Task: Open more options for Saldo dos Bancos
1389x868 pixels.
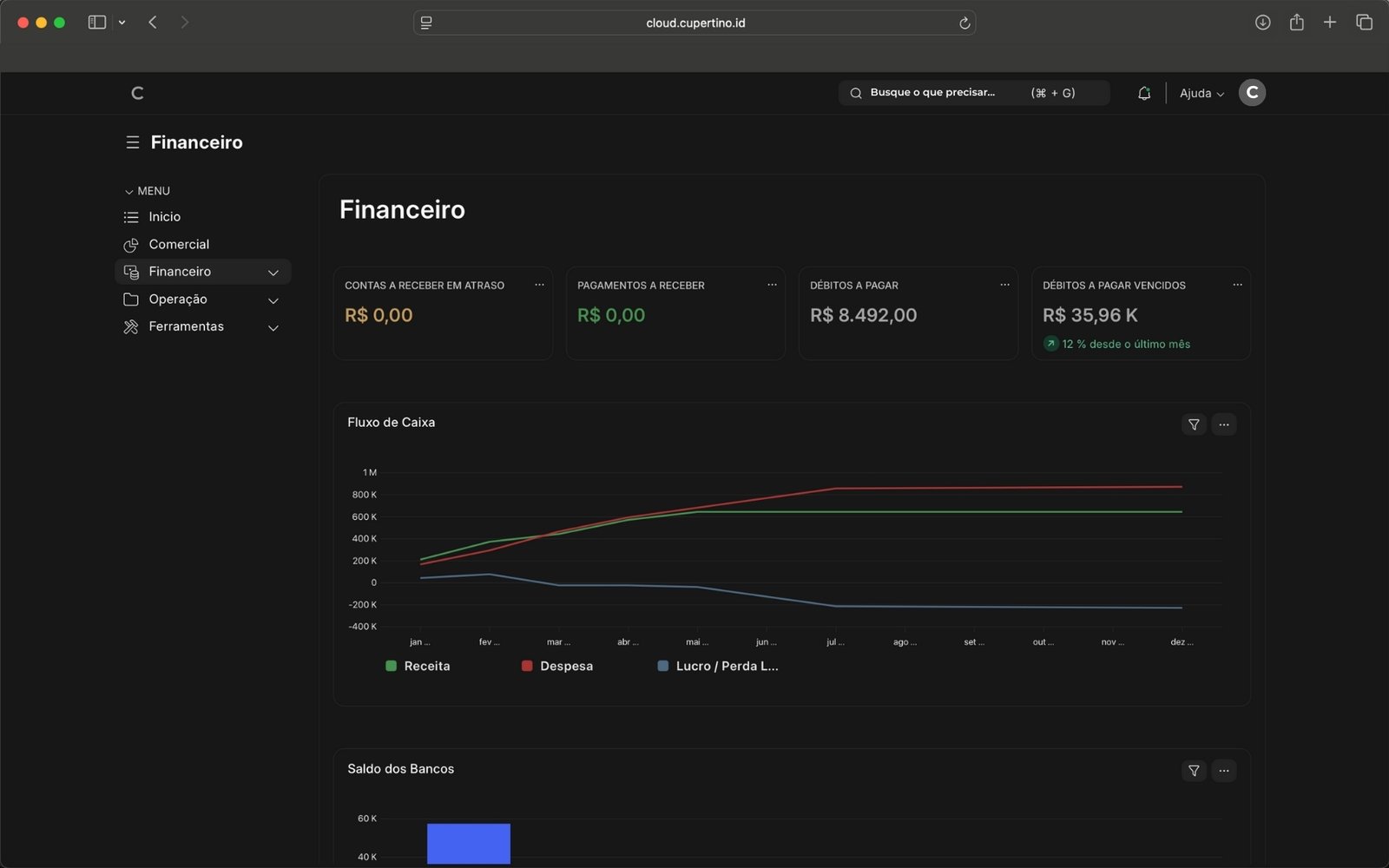Action: pos(1224,771)
